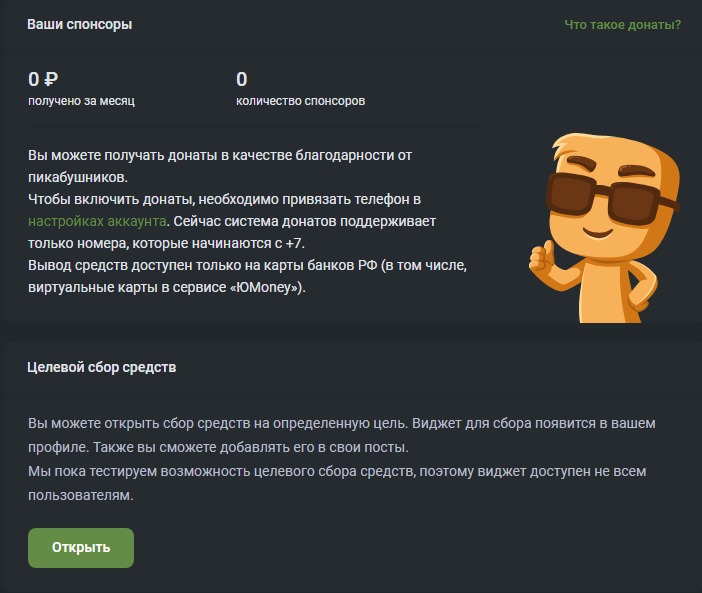Screen dimensions: 702x593
Task: Select the "Целевой сбор средств" heading
Action: pyautogui.click(x=101, y=367)
